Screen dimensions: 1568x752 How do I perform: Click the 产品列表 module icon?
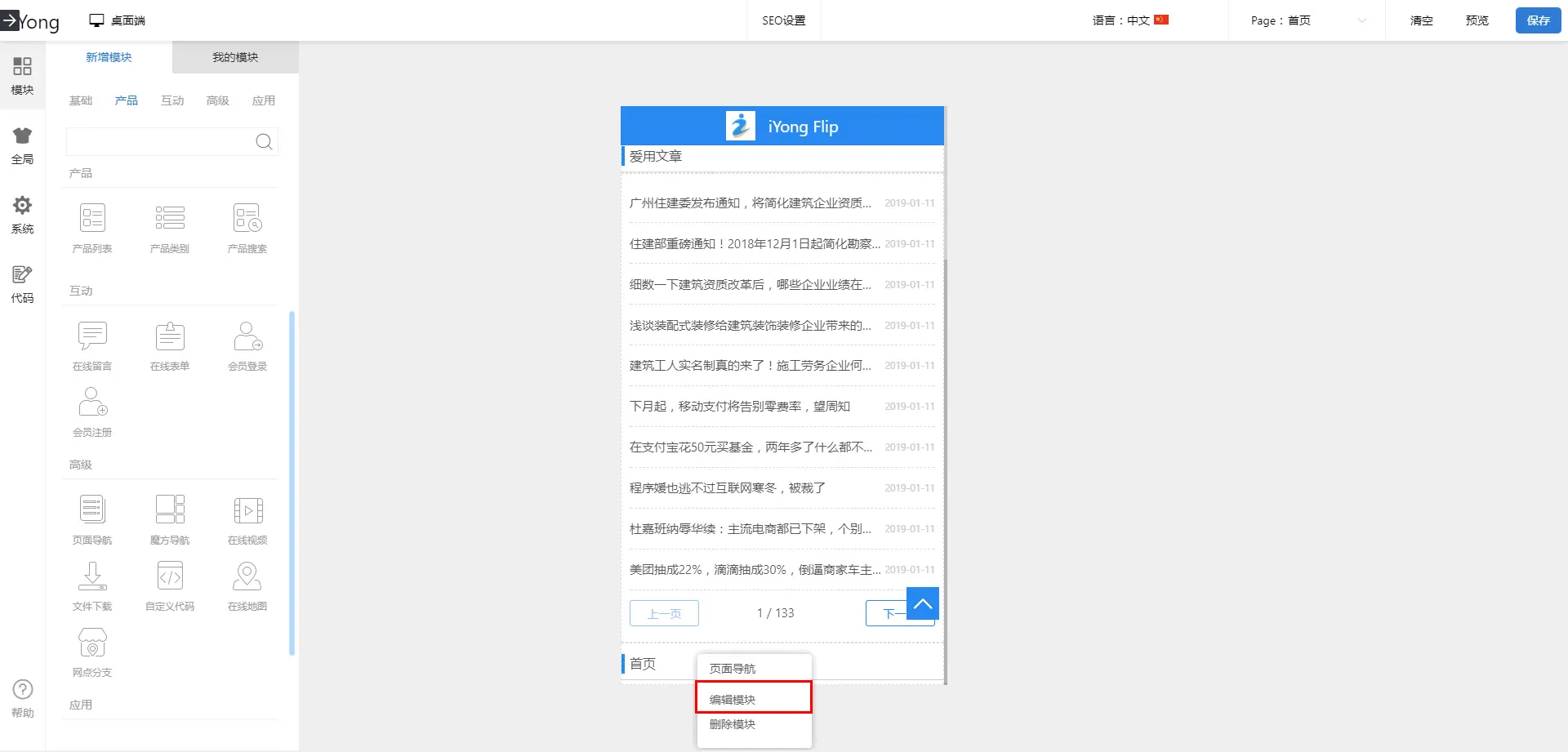(x=92, y=219)
